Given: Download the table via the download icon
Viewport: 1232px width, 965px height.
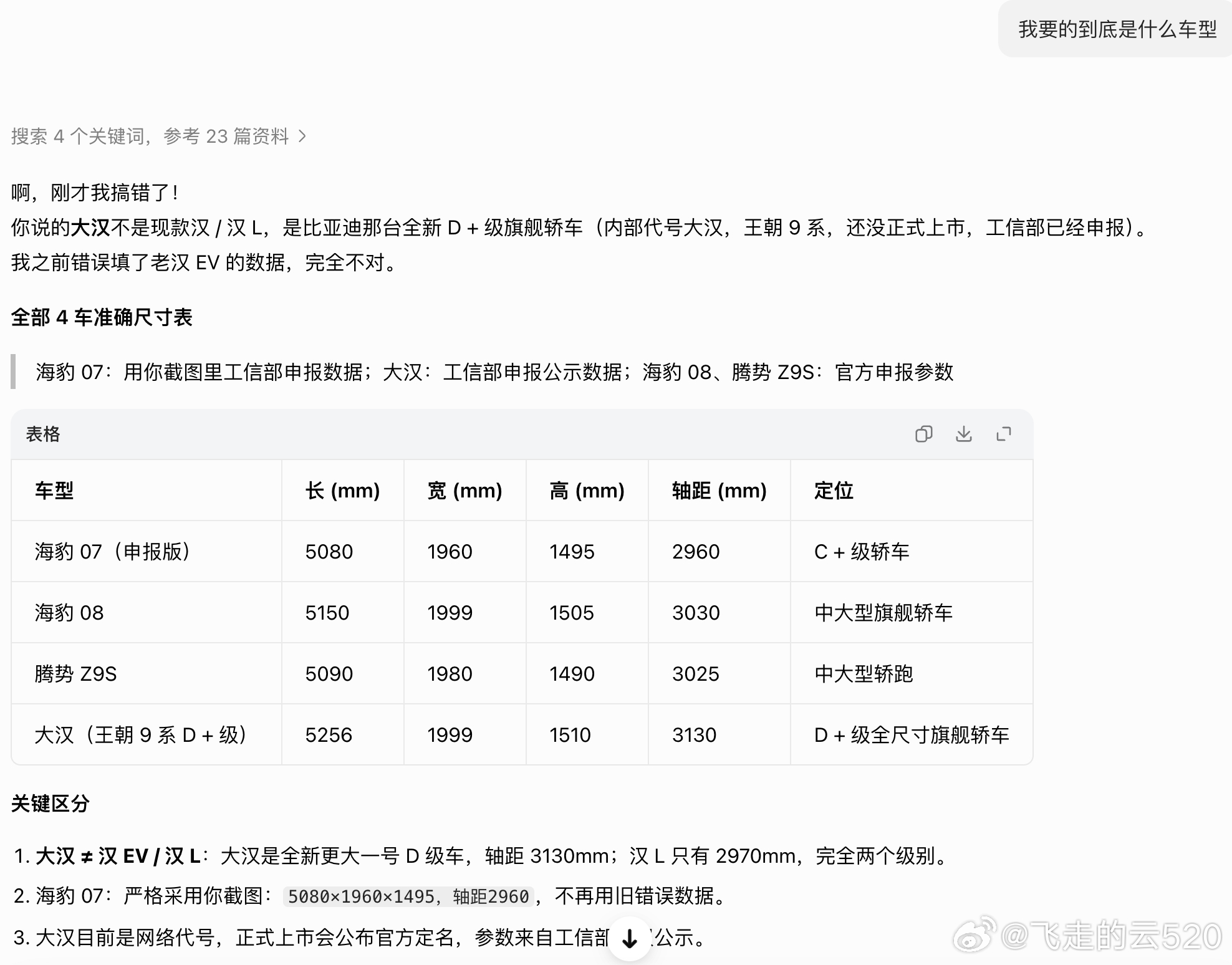Looking at the screenshot, I should (x=963, y=434).
